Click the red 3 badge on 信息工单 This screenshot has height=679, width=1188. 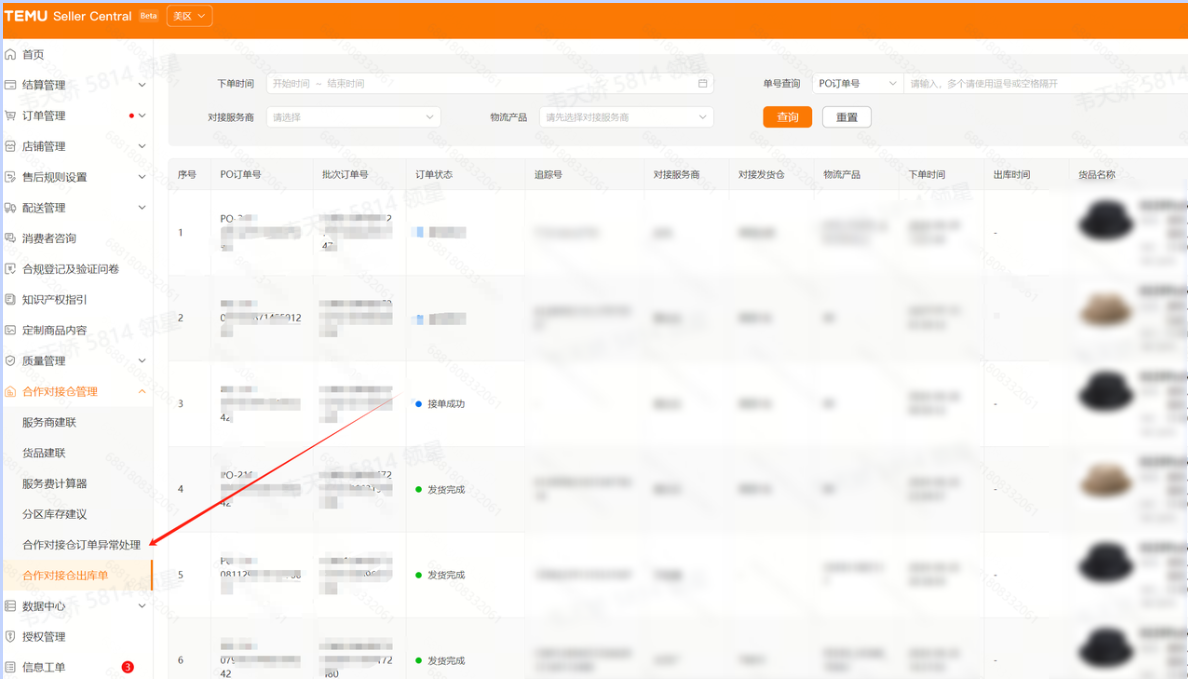(x=128, y=668)
